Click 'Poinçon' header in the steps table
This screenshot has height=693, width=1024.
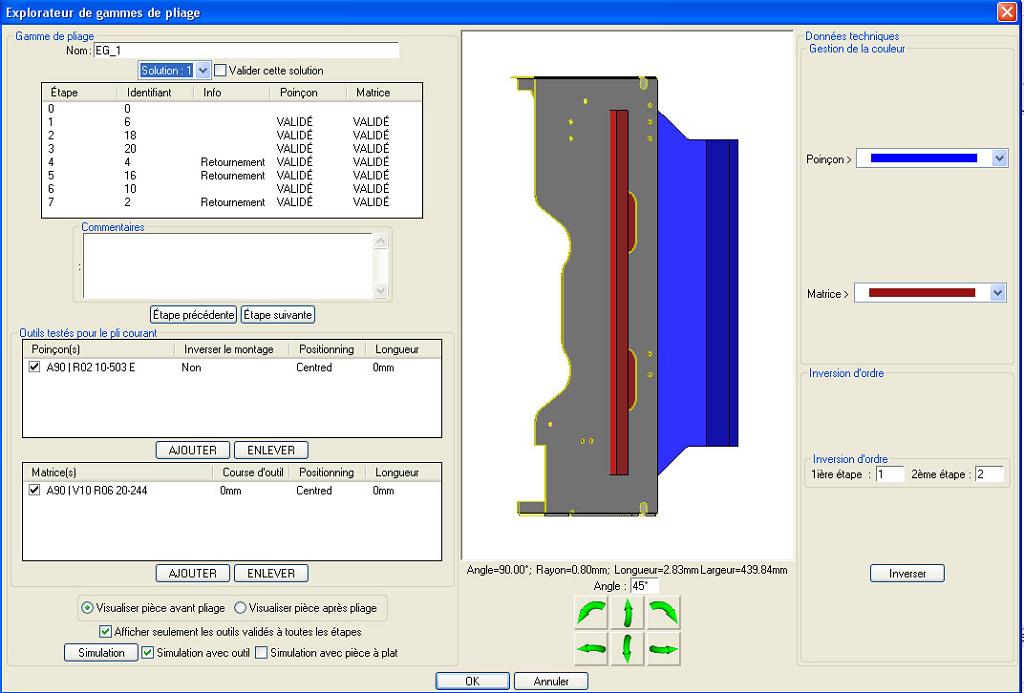[x=308, y=92]
